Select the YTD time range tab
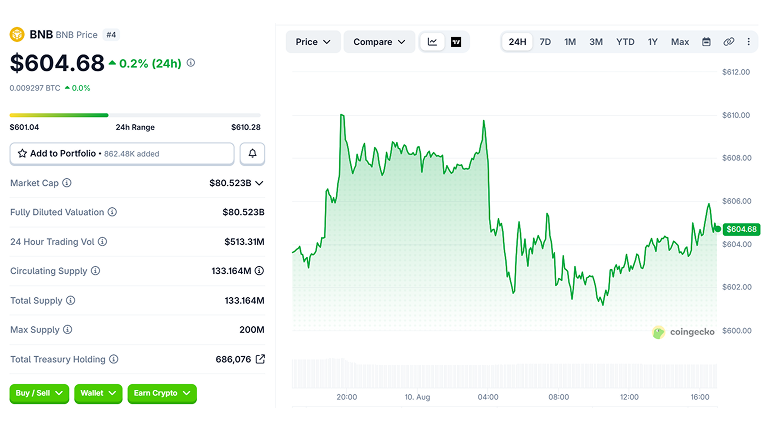 625,42
